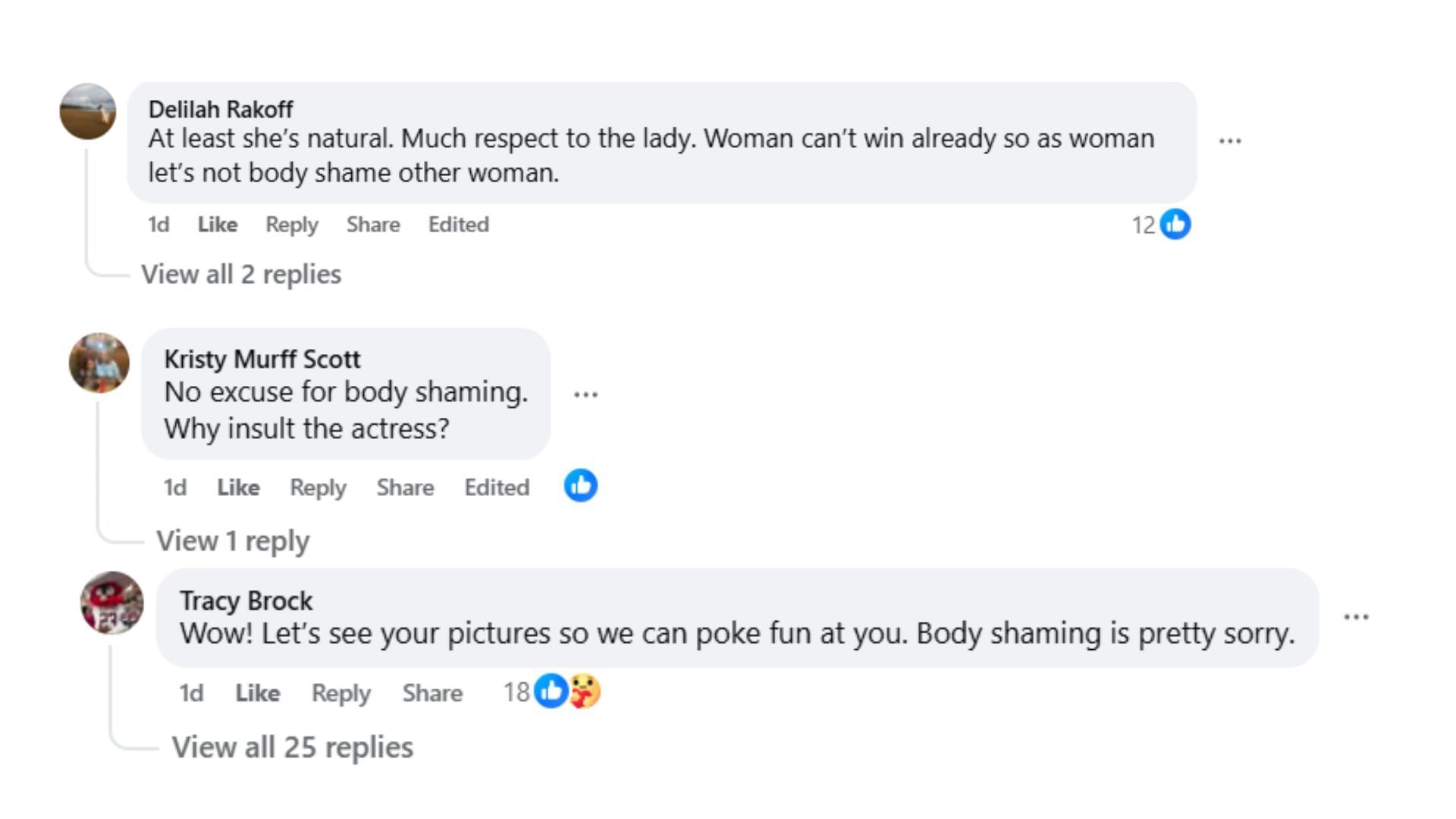The height and width of the screenshot is (819, 1456).
Task: Click the like reaction icon on Delilah's comment
Action: click(1175, 224)
